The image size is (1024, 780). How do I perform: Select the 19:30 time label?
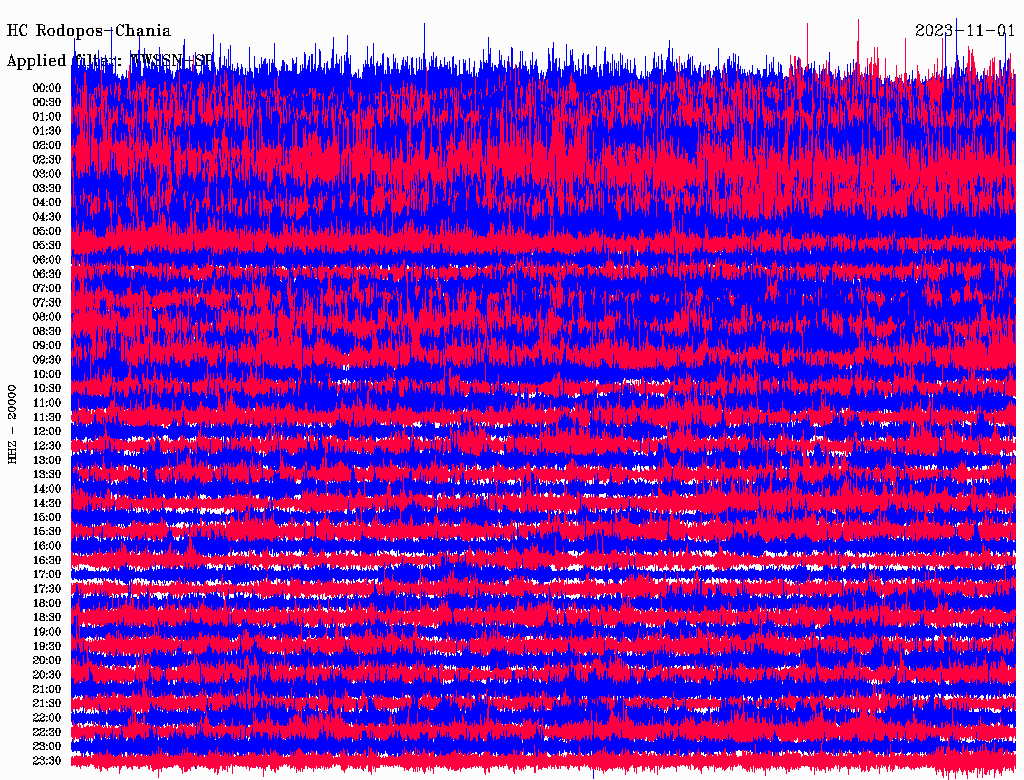coord(46,646)
